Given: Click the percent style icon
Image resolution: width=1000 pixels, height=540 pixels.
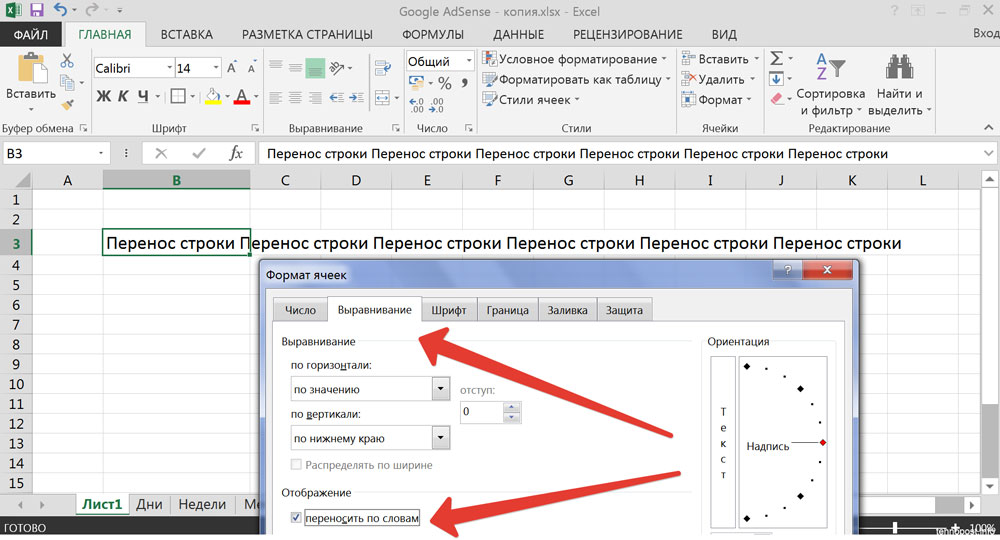Looking at the screenshot, I should pyautogui.click(x=444, y=83).
